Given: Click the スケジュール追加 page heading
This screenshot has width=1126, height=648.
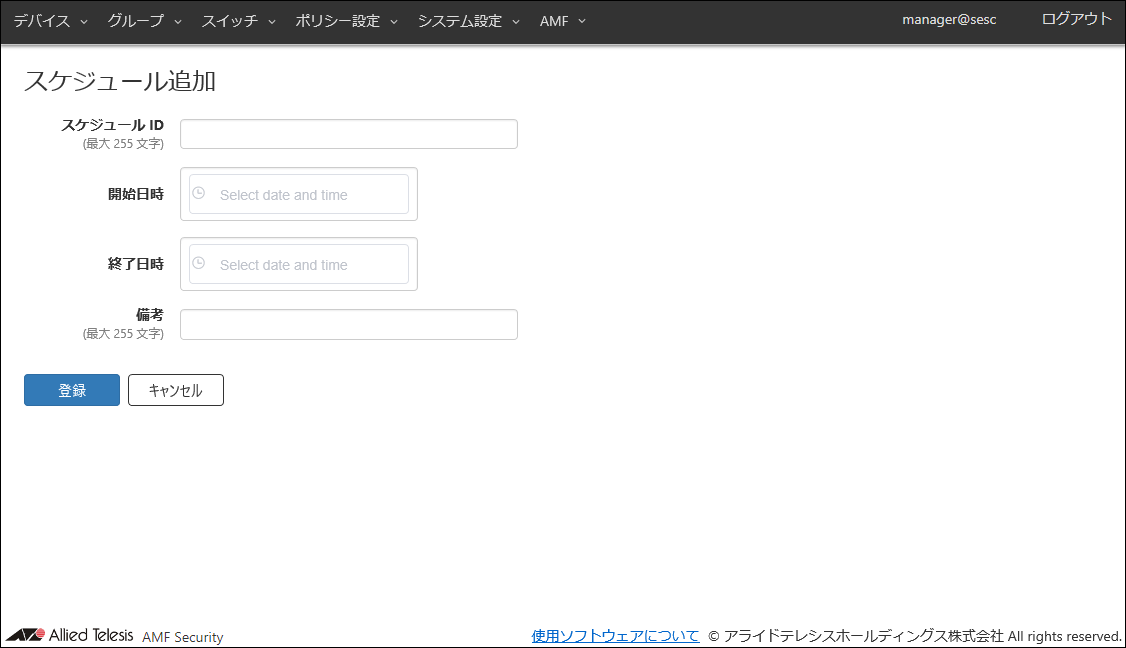Looking at the screenshot, I should tap(120, 81).
